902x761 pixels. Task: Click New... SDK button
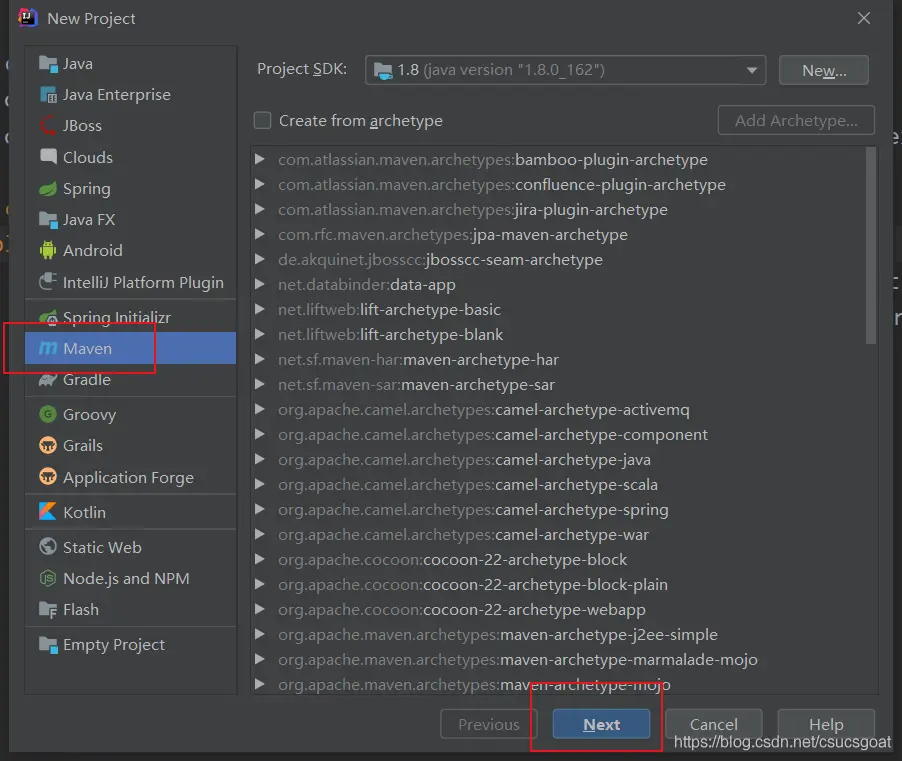click(x=824, y=70)
